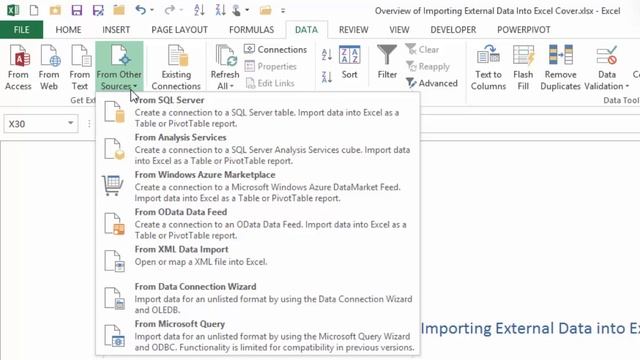The width and height of the screenshot is (640, 360).
Task: Switch to the HOME tab
Action: pos(69,30)
